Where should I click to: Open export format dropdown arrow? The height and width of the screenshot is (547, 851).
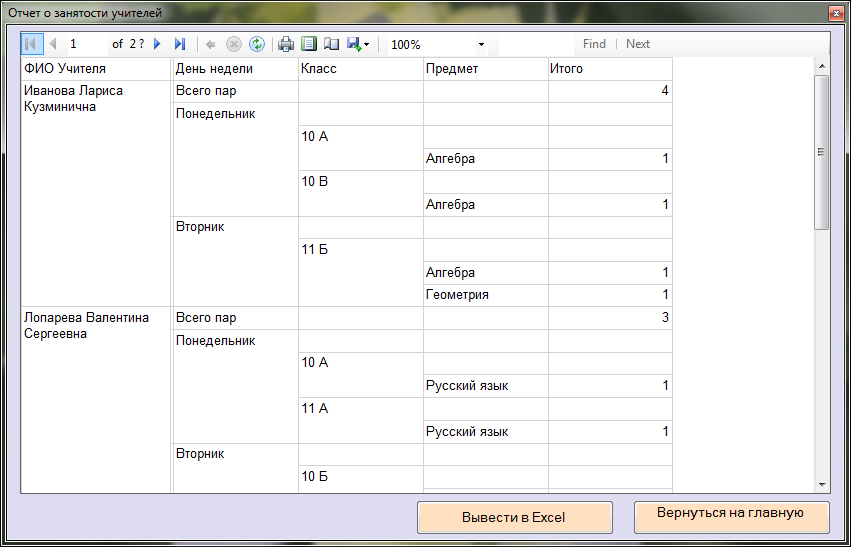click(367, 45)
